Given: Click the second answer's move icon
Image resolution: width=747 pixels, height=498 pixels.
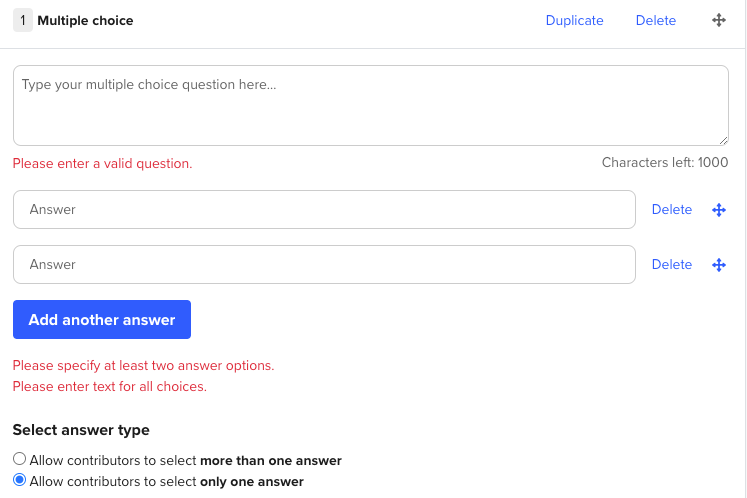Looking at the screenshot, I should coord(719,265).
